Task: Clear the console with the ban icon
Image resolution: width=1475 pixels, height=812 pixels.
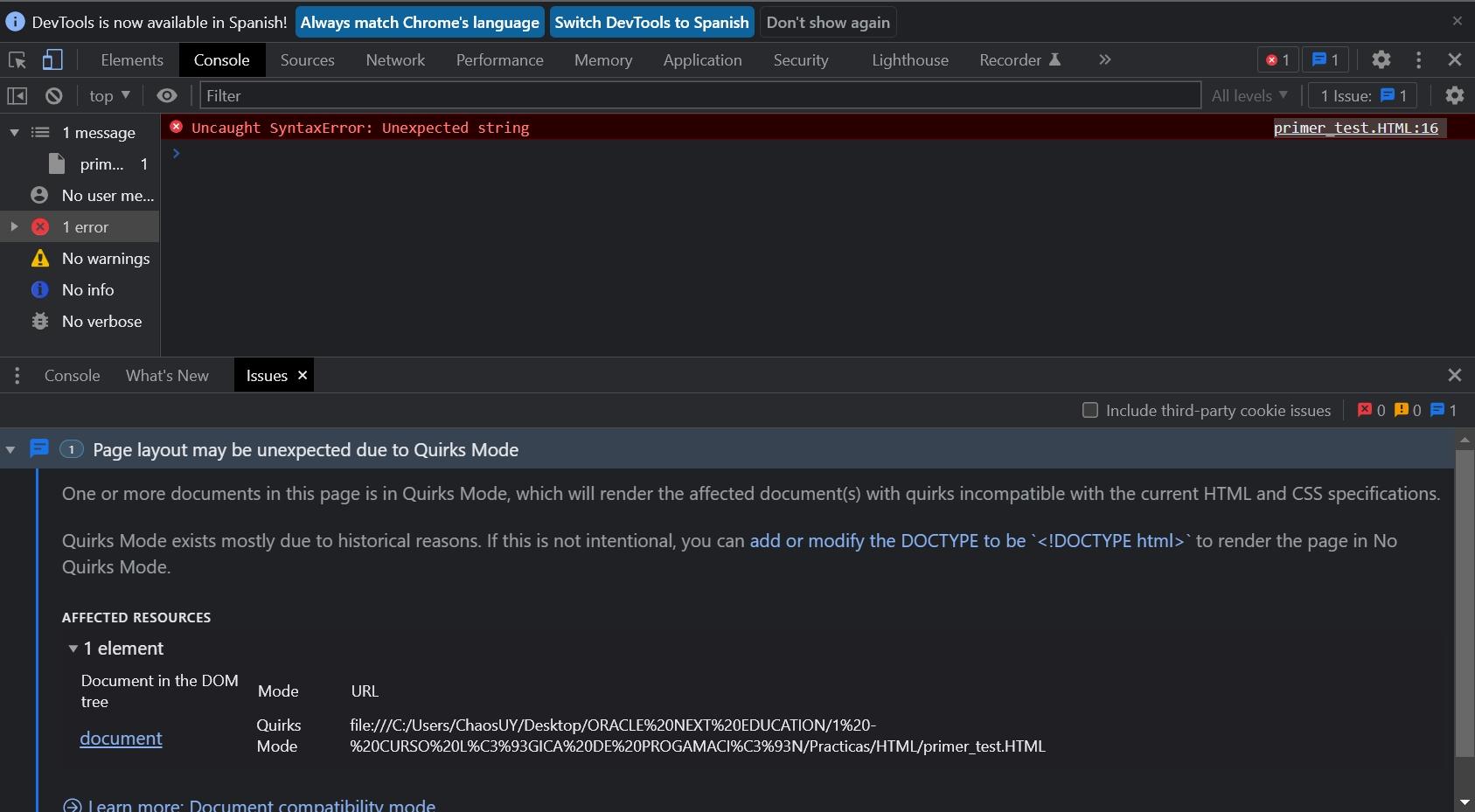Action: [x=53, y=95]
